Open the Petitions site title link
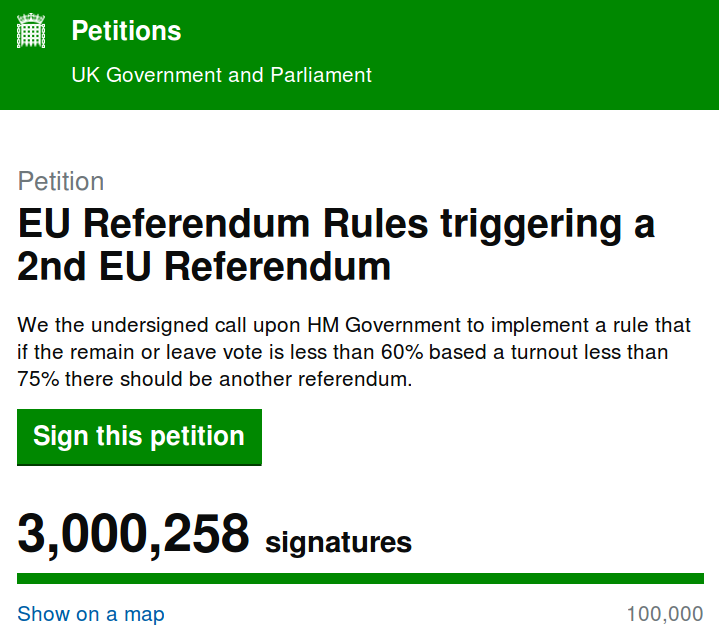The image size is (719, 634). [126, 31]
